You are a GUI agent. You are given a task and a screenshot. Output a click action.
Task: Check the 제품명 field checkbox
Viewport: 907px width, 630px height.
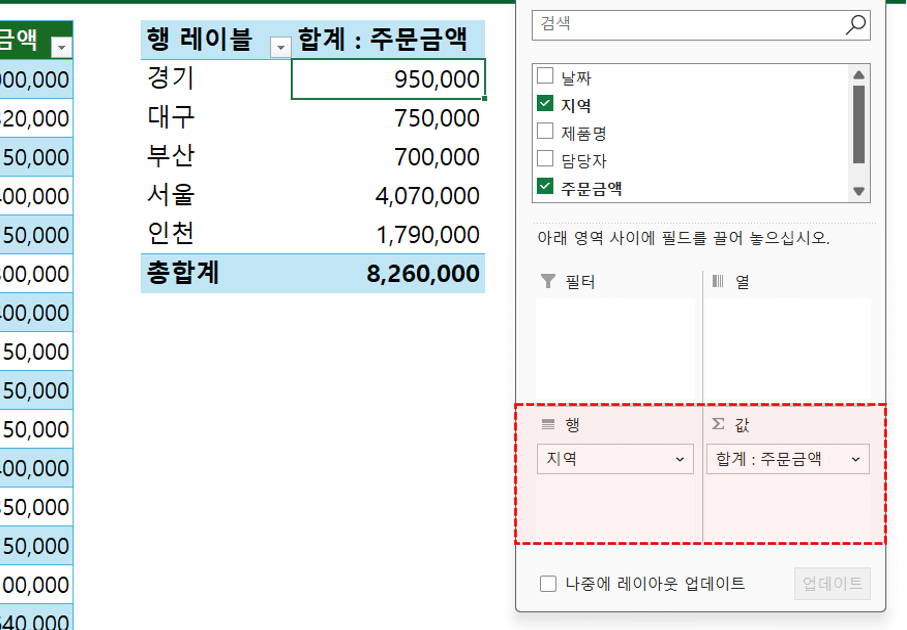point(546,130)
